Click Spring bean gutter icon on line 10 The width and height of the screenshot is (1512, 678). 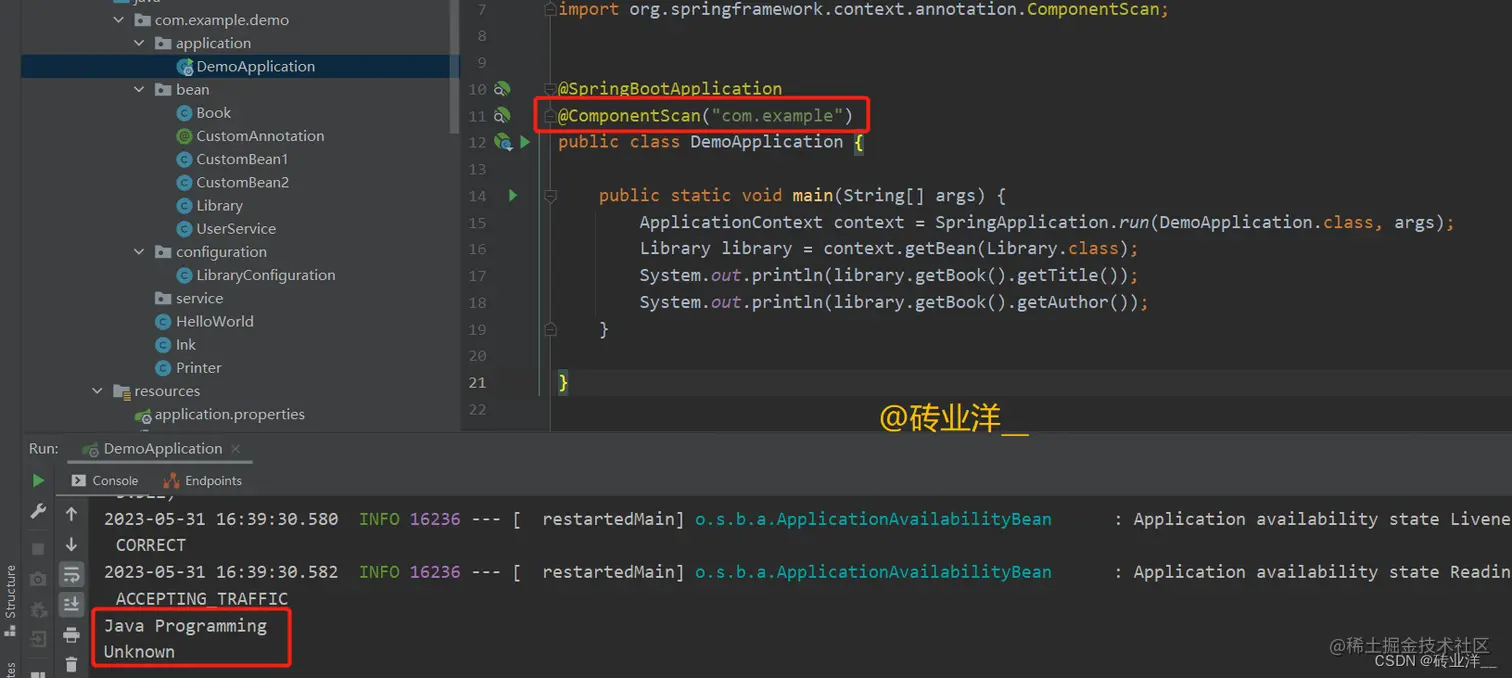click(502, 89)
